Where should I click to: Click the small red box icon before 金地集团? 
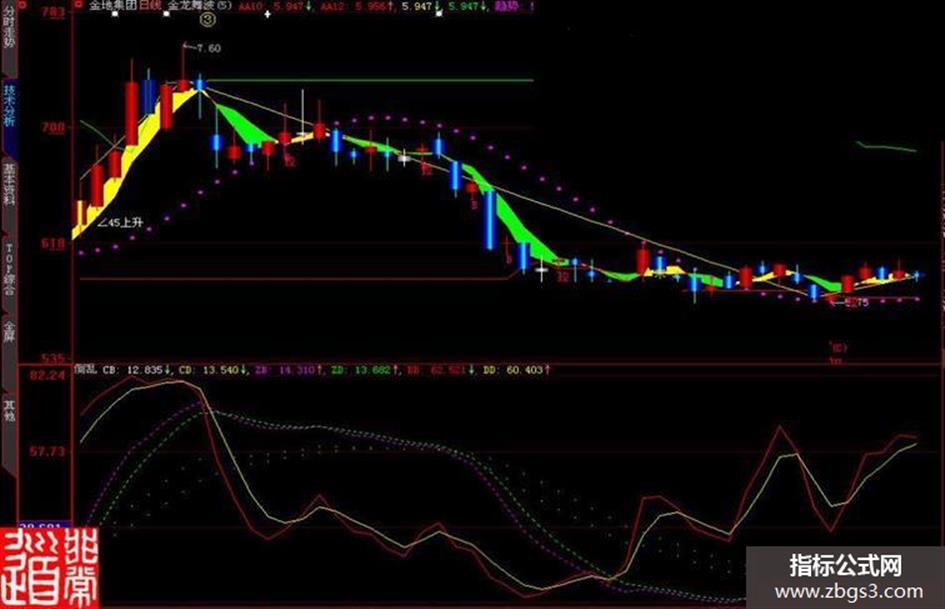coord(78,5)
